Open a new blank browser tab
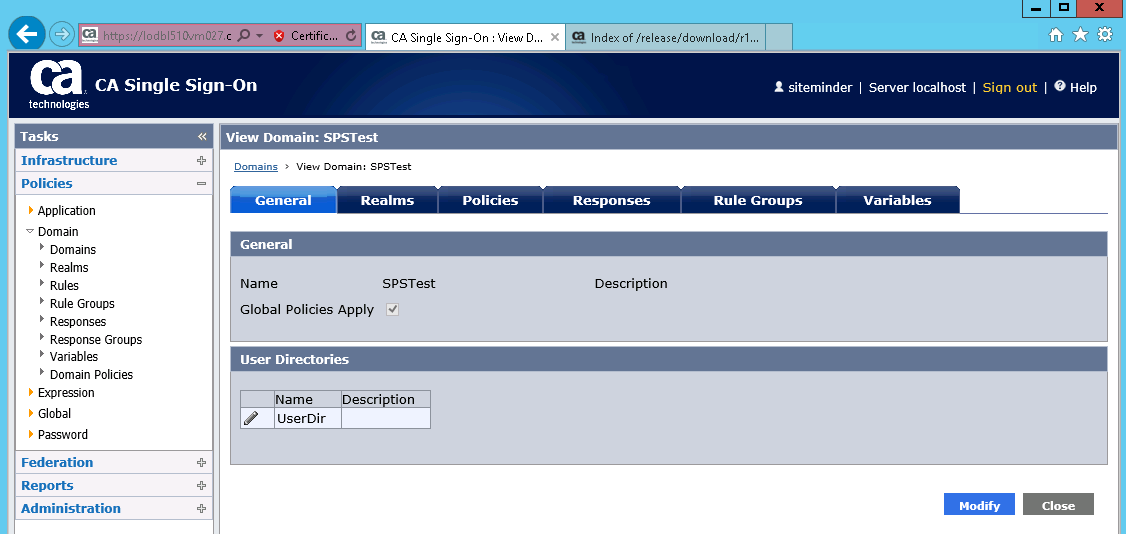 tap(779, 37)
